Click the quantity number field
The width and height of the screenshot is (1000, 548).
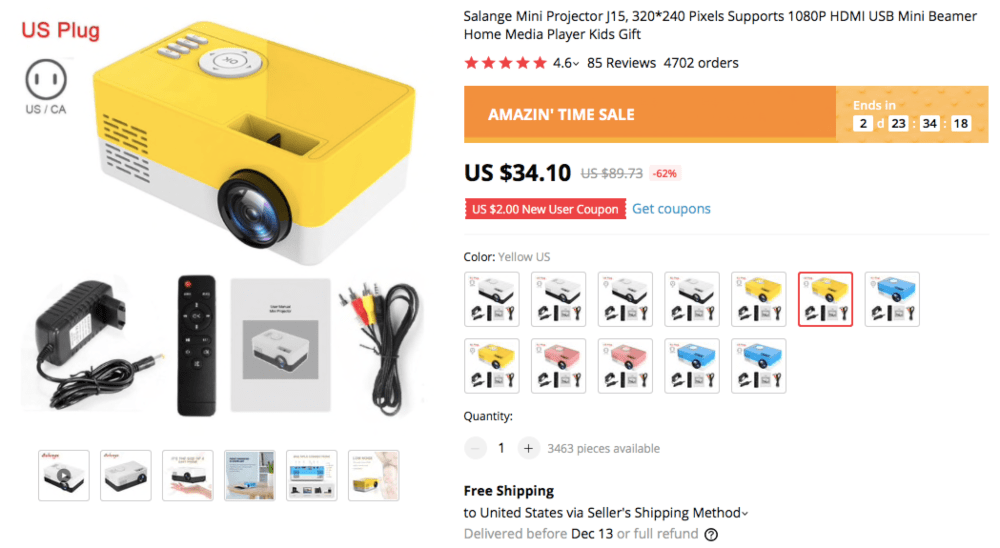(x=501, y=448)
